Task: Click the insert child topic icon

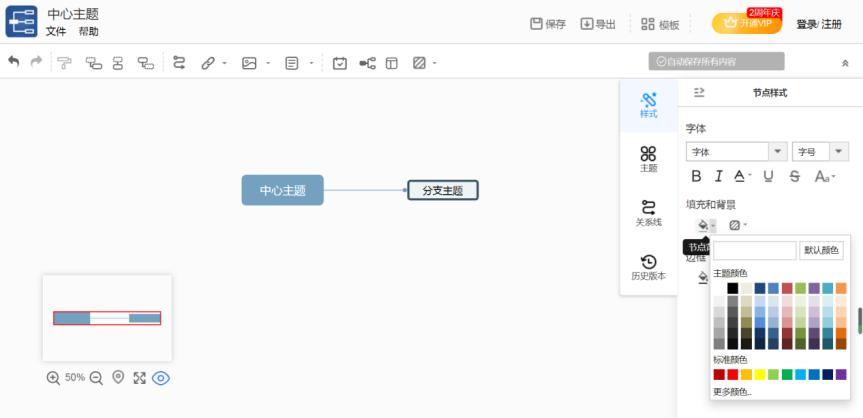Action: 94,63
